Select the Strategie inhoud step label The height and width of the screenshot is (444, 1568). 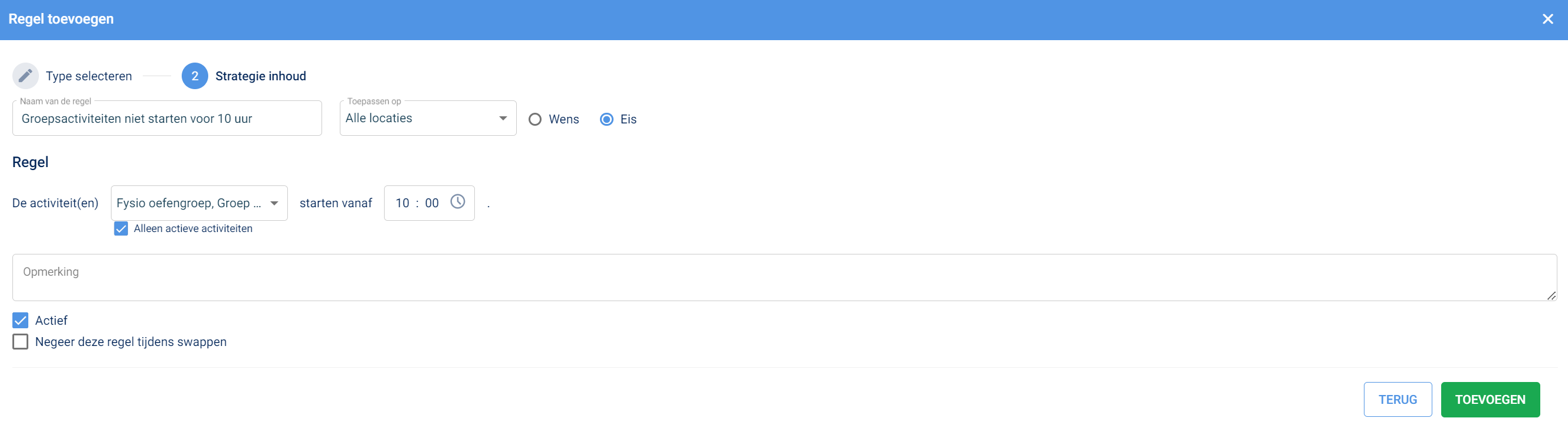click(261, 76)
